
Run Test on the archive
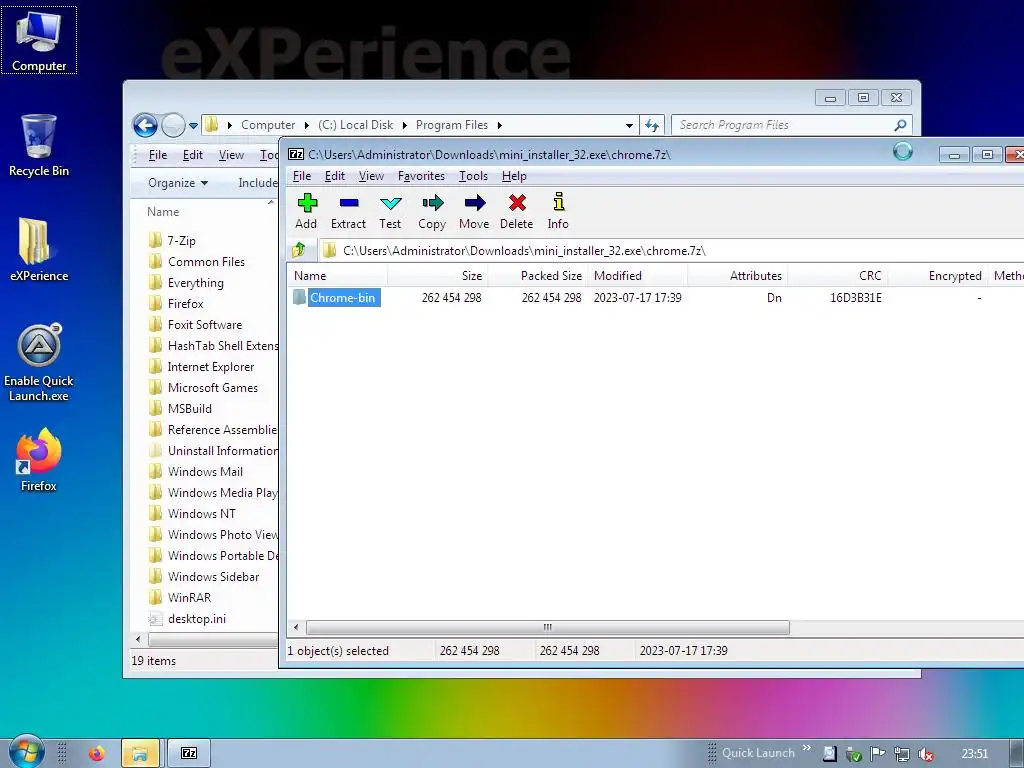pos(390,212)
